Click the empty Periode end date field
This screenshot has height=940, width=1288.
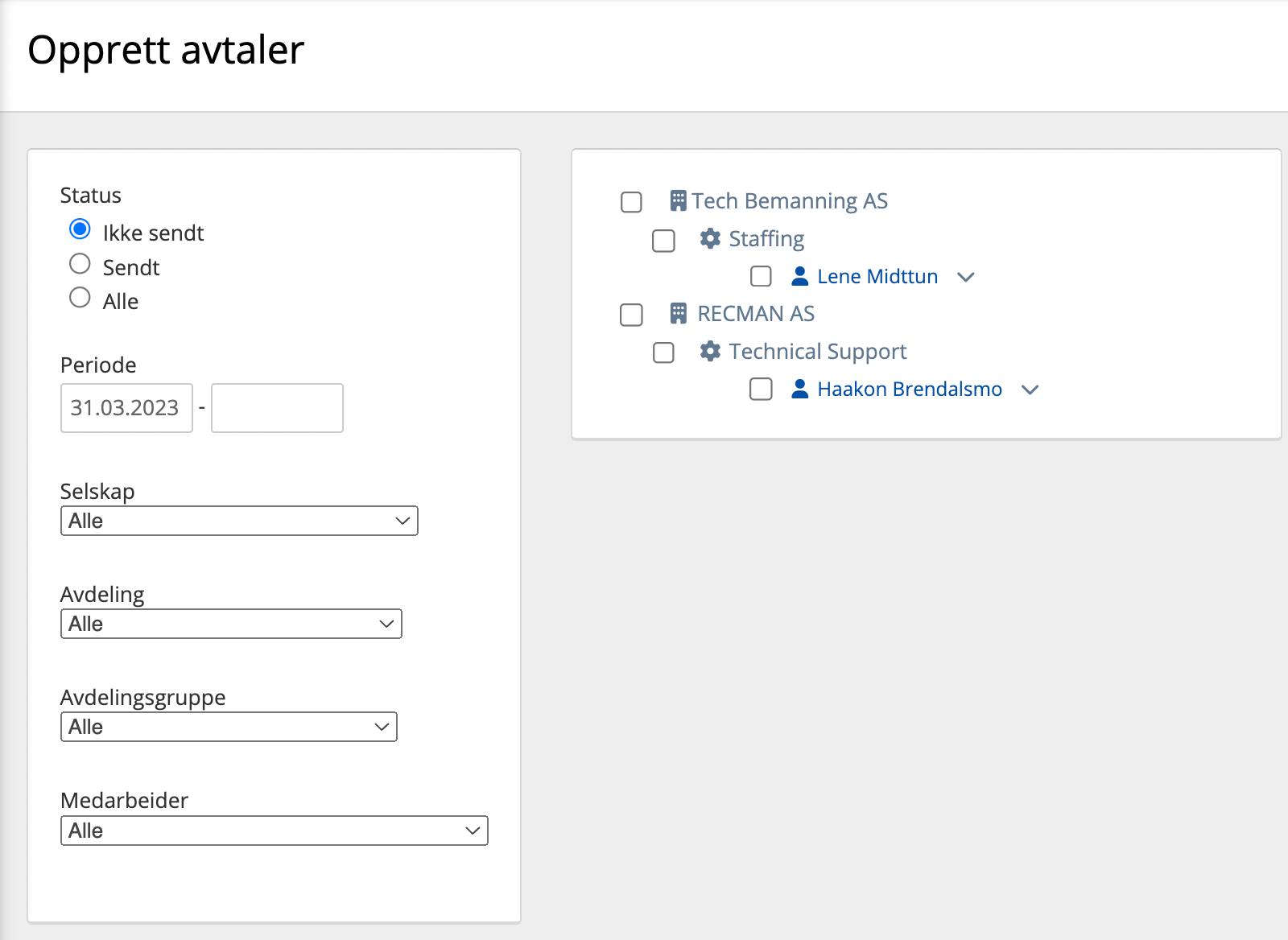pos(277,408)
